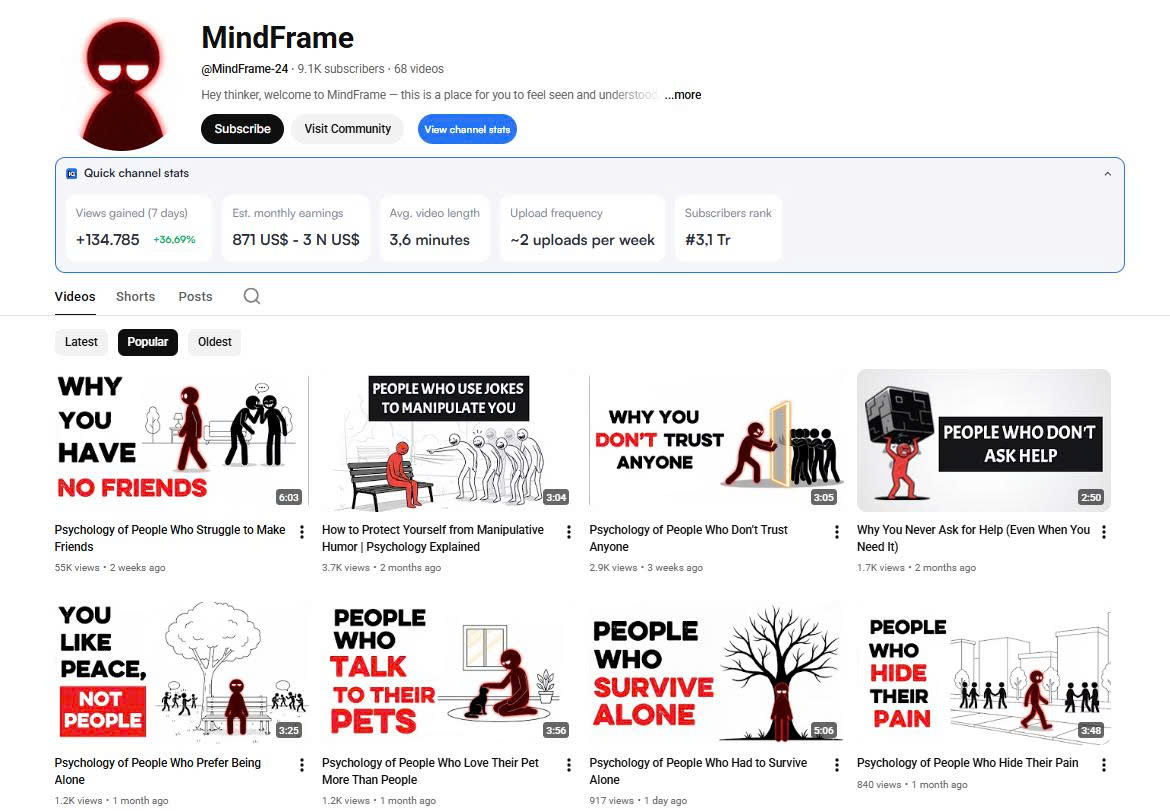Collapse the Quick channel stats panel

coord(1107,173)
